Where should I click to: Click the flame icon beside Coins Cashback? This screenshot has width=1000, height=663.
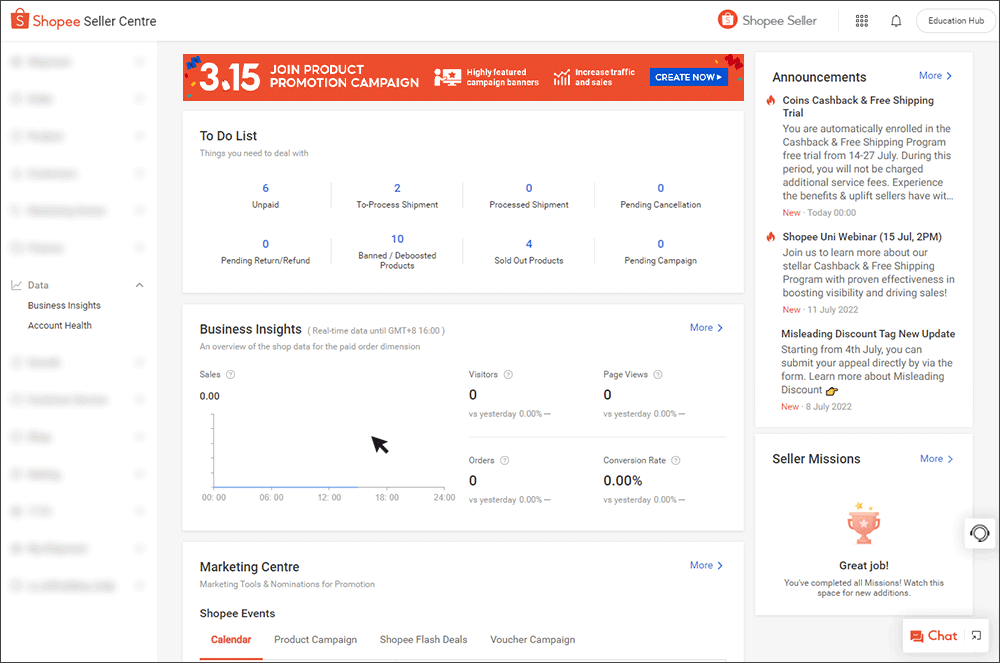(771, 100)
